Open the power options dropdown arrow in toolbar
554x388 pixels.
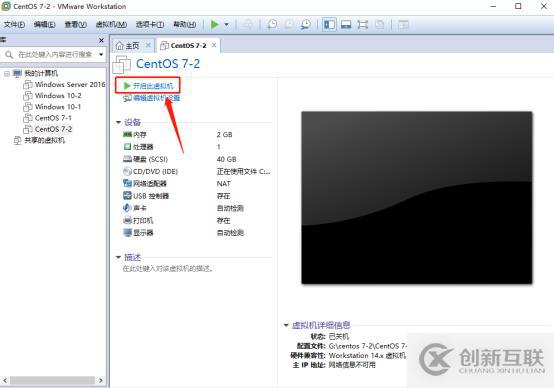[x=226, y=24]
